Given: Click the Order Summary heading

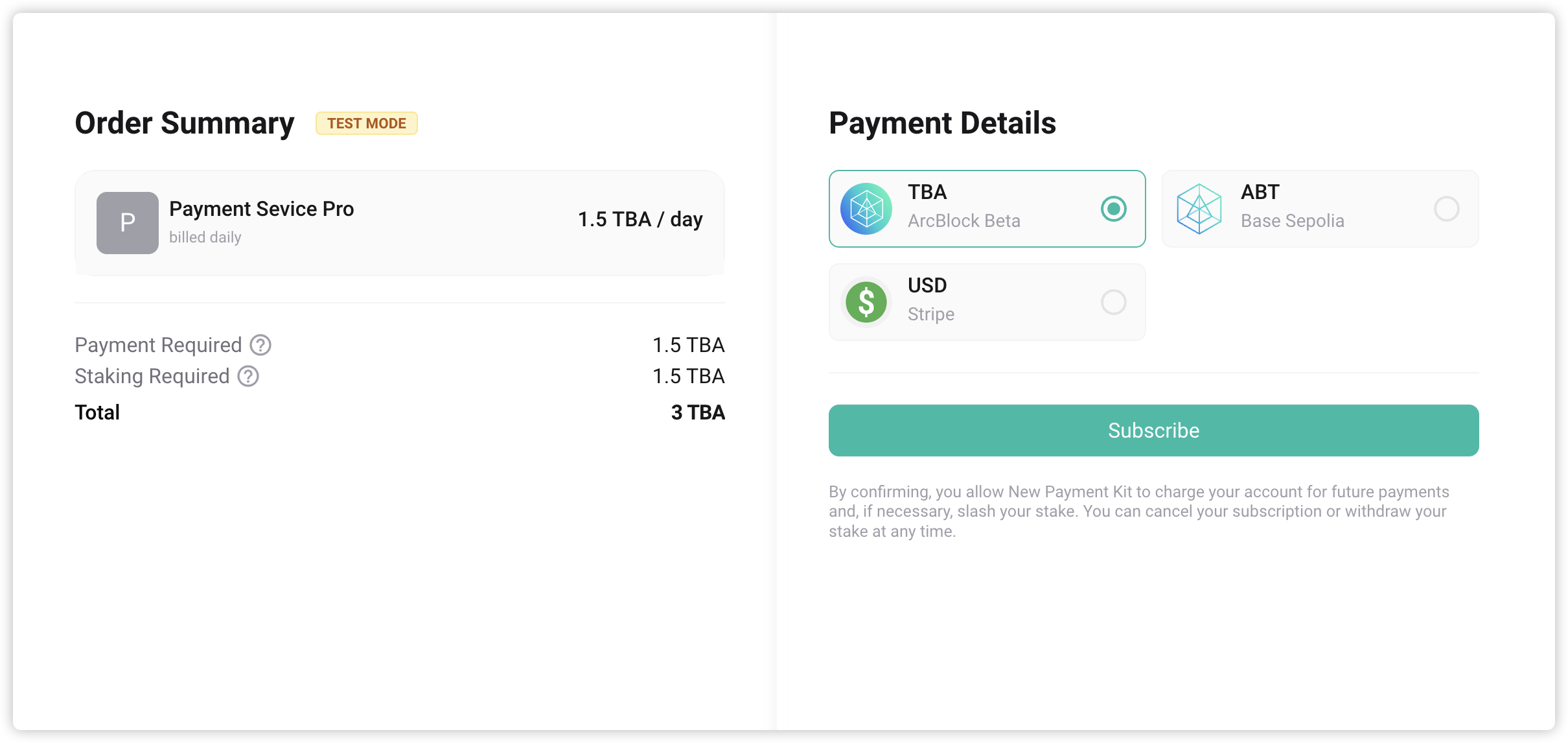Looking at the screenshot, I should pos(185,123).
